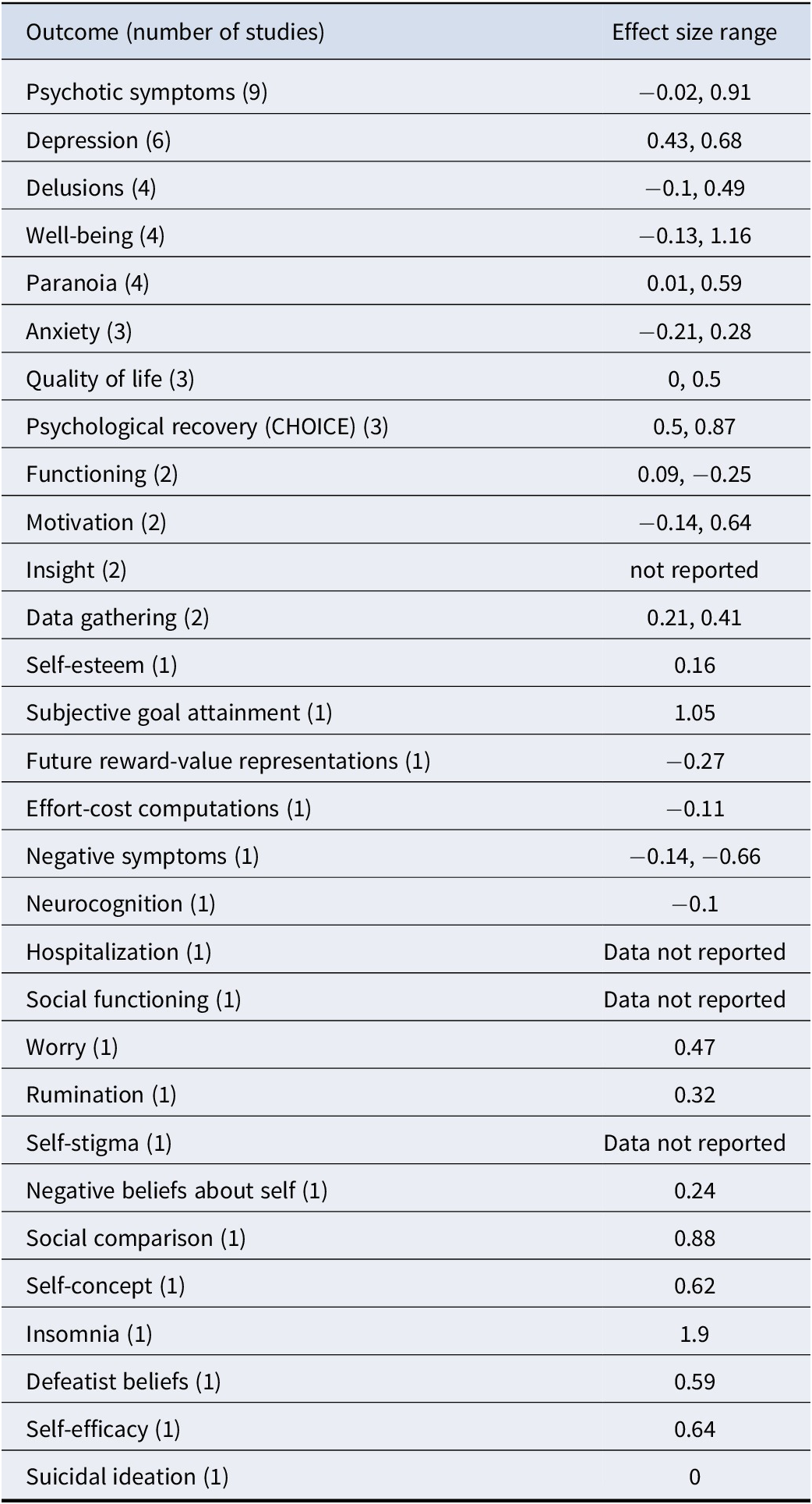Click the Insight cell reading 'not reported'

(694, 570)
